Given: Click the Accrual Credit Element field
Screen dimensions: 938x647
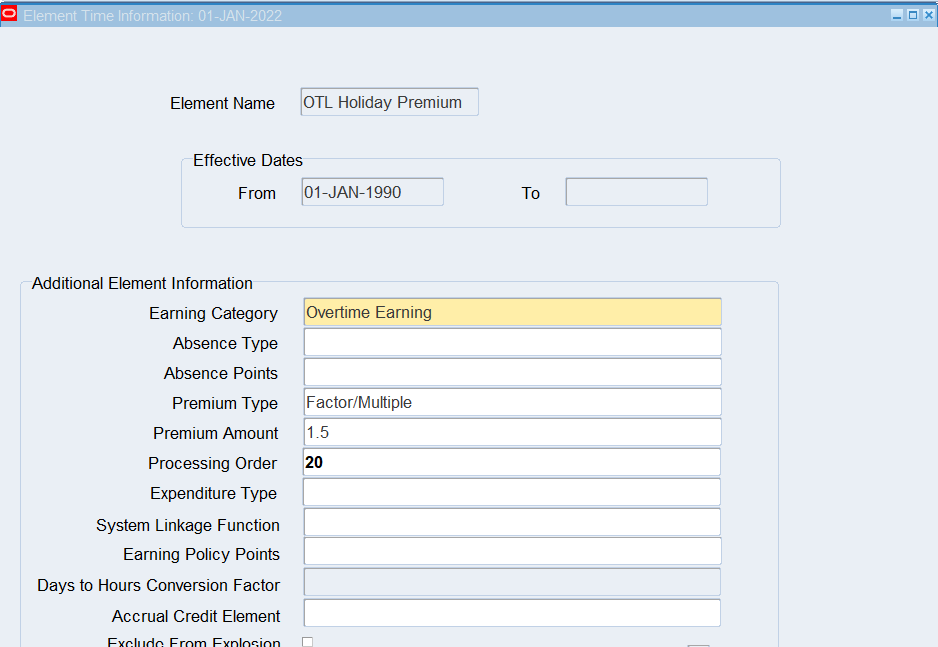Looking at the screenshot, I should pos(512,614).
